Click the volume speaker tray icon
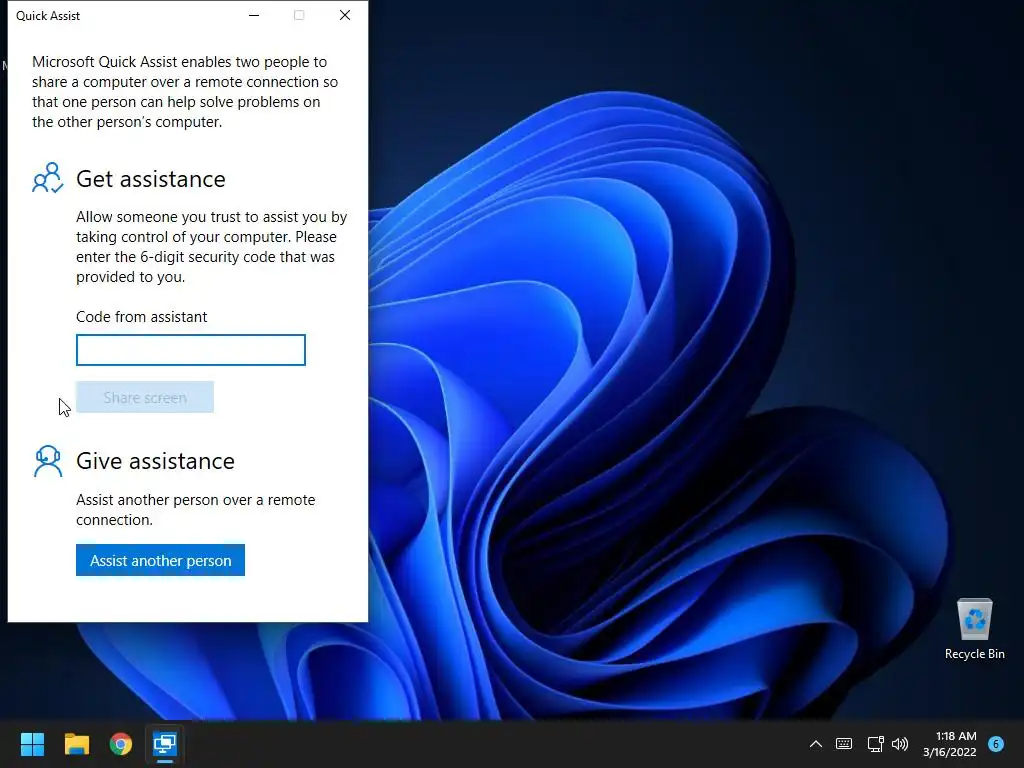This screenshot has width=1024, height=768. click(x=900, y=744)
